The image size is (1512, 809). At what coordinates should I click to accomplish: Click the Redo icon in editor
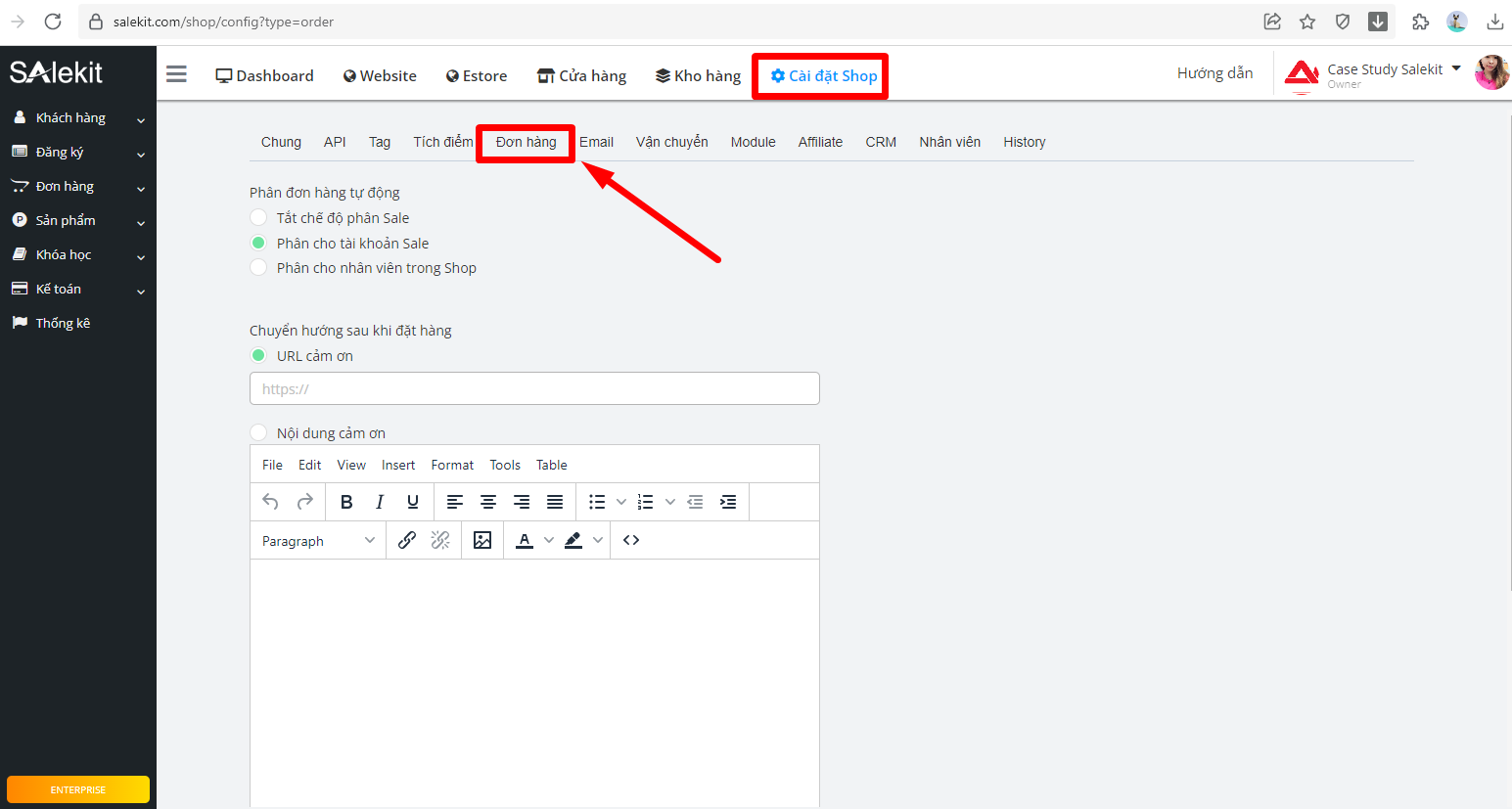pos(305,502)
